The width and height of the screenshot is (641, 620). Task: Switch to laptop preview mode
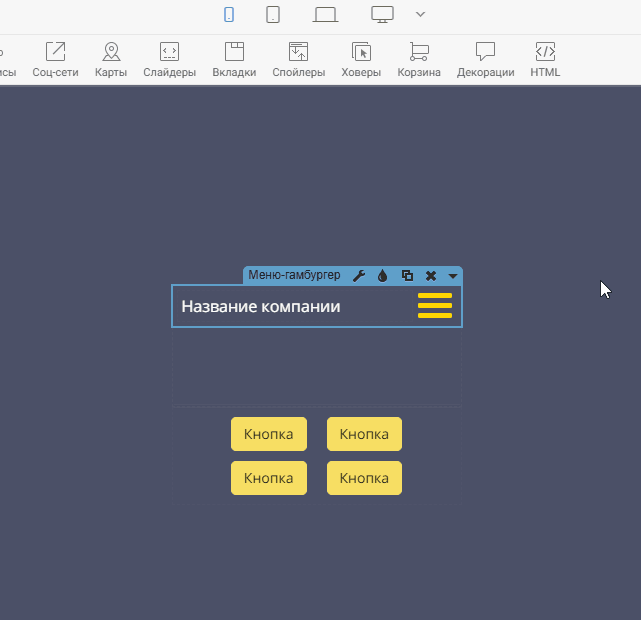pos(325,14)
